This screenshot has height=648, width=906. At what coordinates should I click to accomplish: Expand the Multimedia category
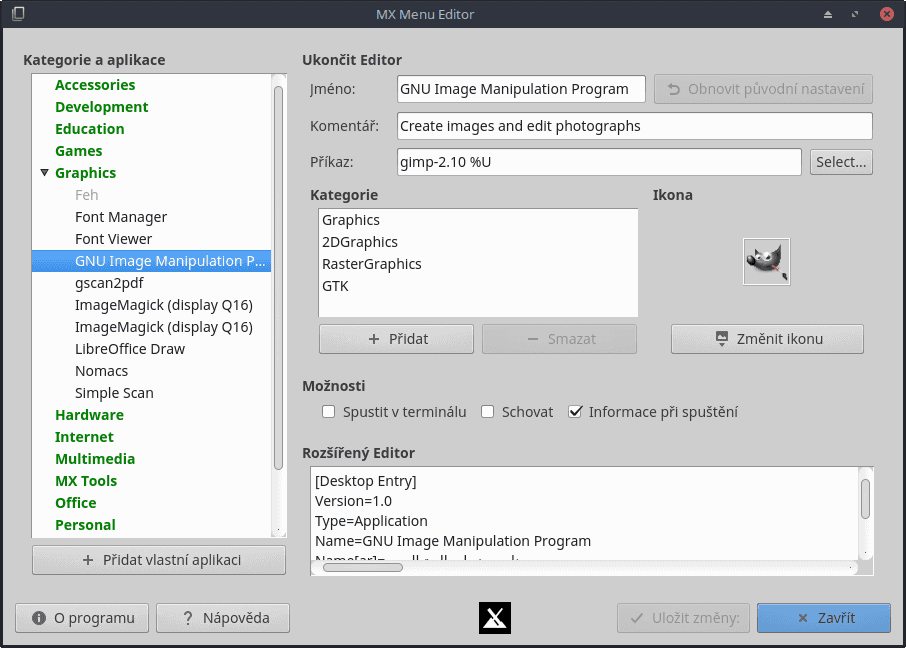coord(95,458)
